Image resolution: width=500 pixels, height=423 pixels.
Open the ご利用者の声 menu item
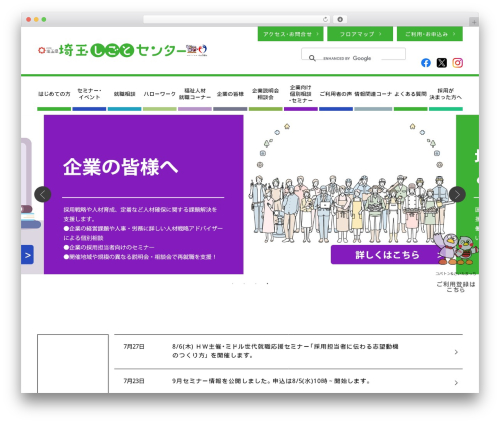point(336,94)
